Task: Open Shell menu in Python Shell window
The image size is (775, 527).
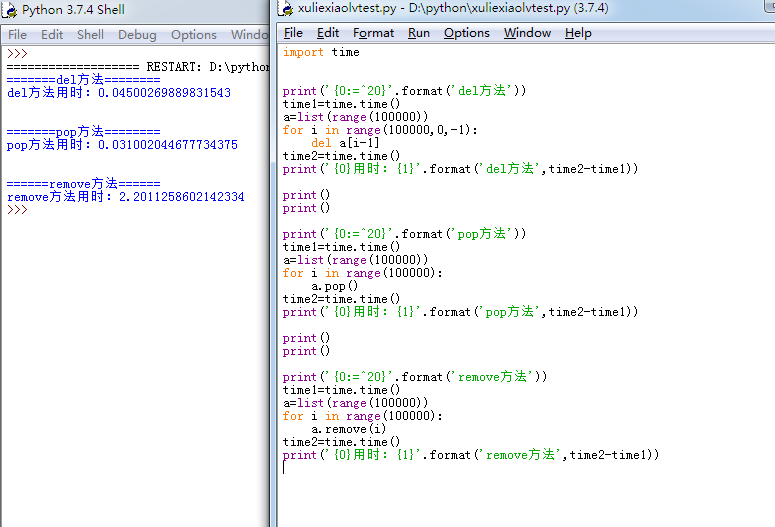Action: pos(90,35)
